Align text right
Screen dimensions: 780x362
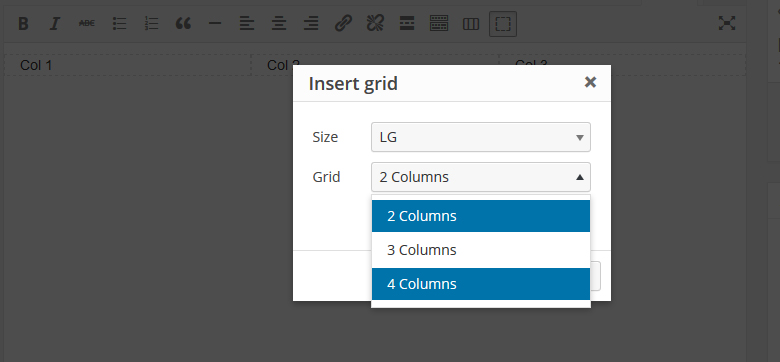pos(311,23)
